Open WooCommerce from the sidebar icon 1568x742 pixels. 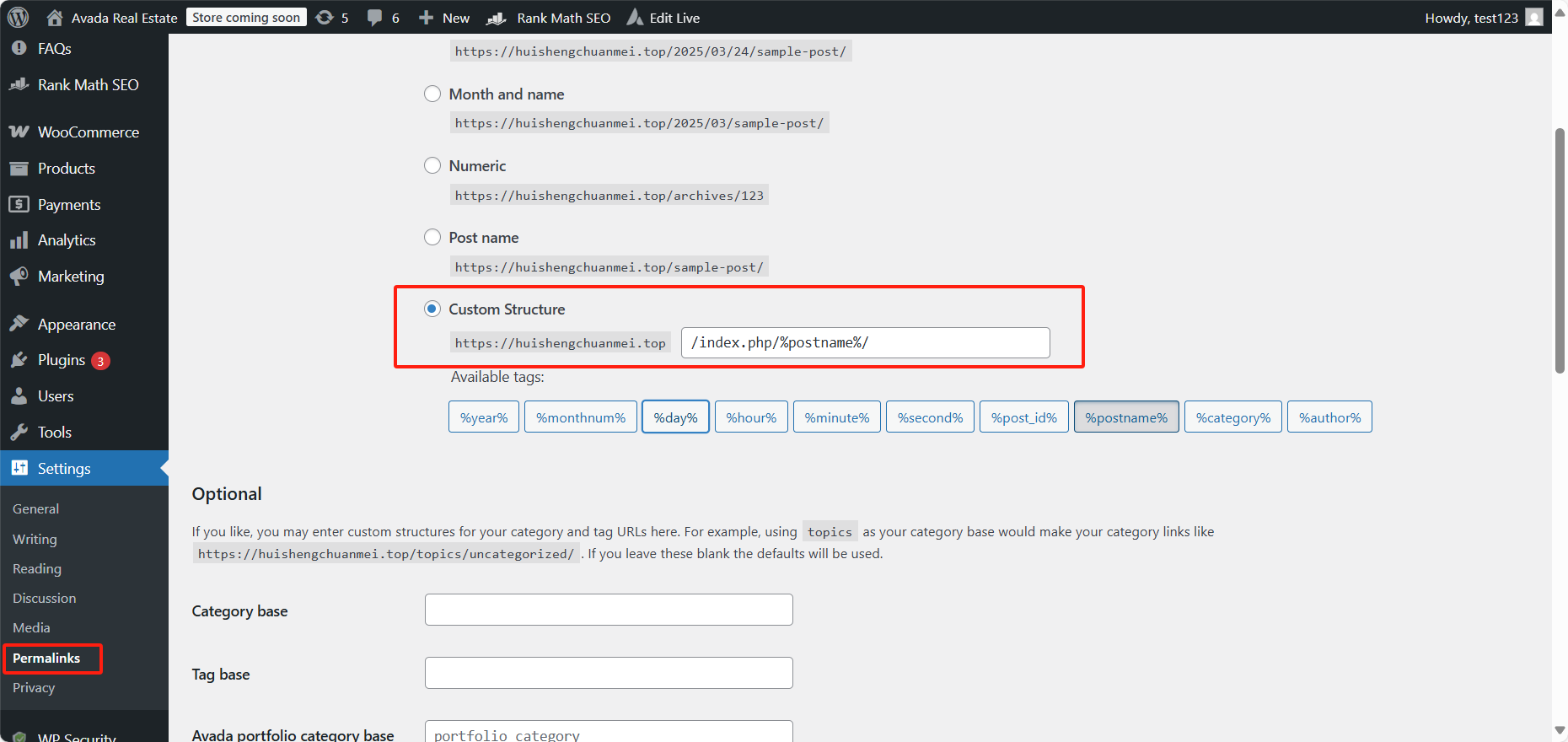coord(19,132)
